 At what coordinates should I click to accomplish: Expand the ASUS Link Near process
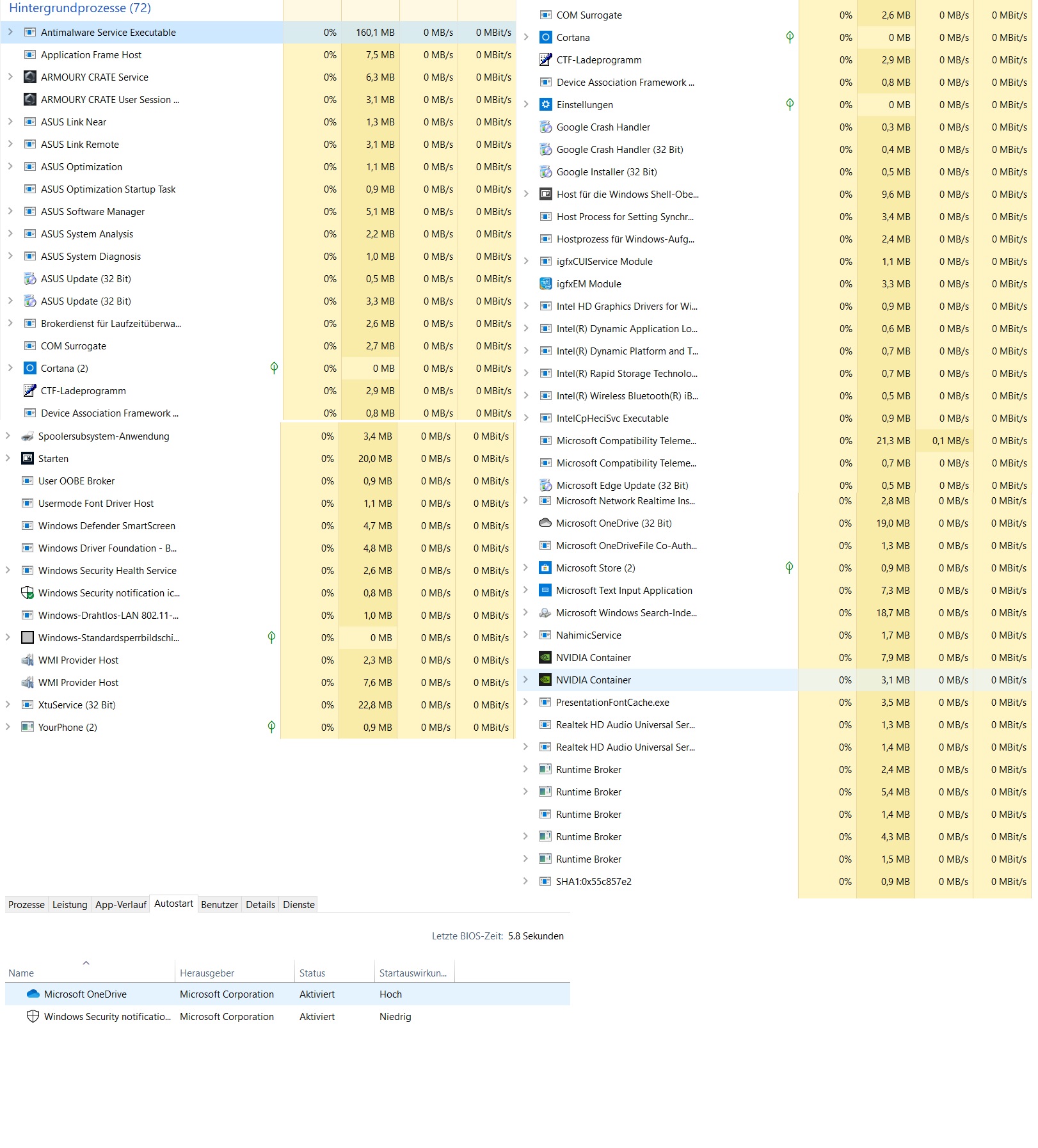[10, 122]
